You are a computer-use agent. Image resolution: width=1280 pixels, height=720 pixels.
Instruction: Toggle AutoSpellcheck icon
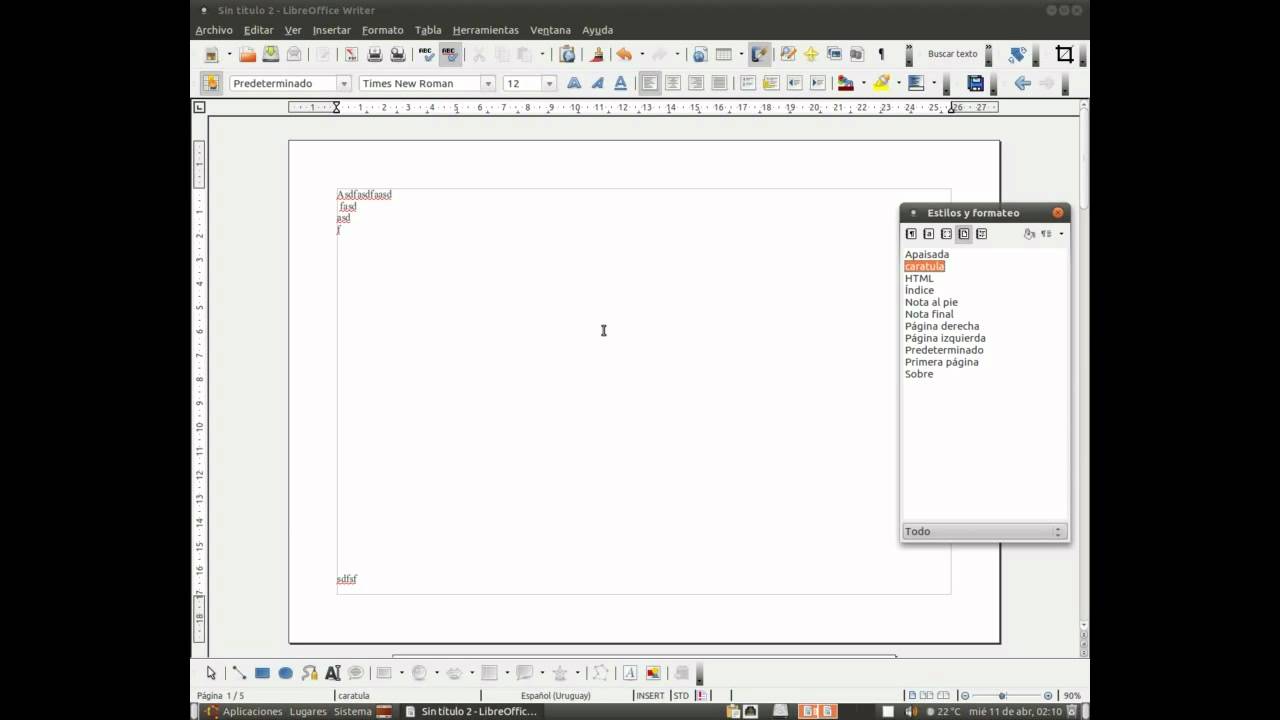coord(450,55)
